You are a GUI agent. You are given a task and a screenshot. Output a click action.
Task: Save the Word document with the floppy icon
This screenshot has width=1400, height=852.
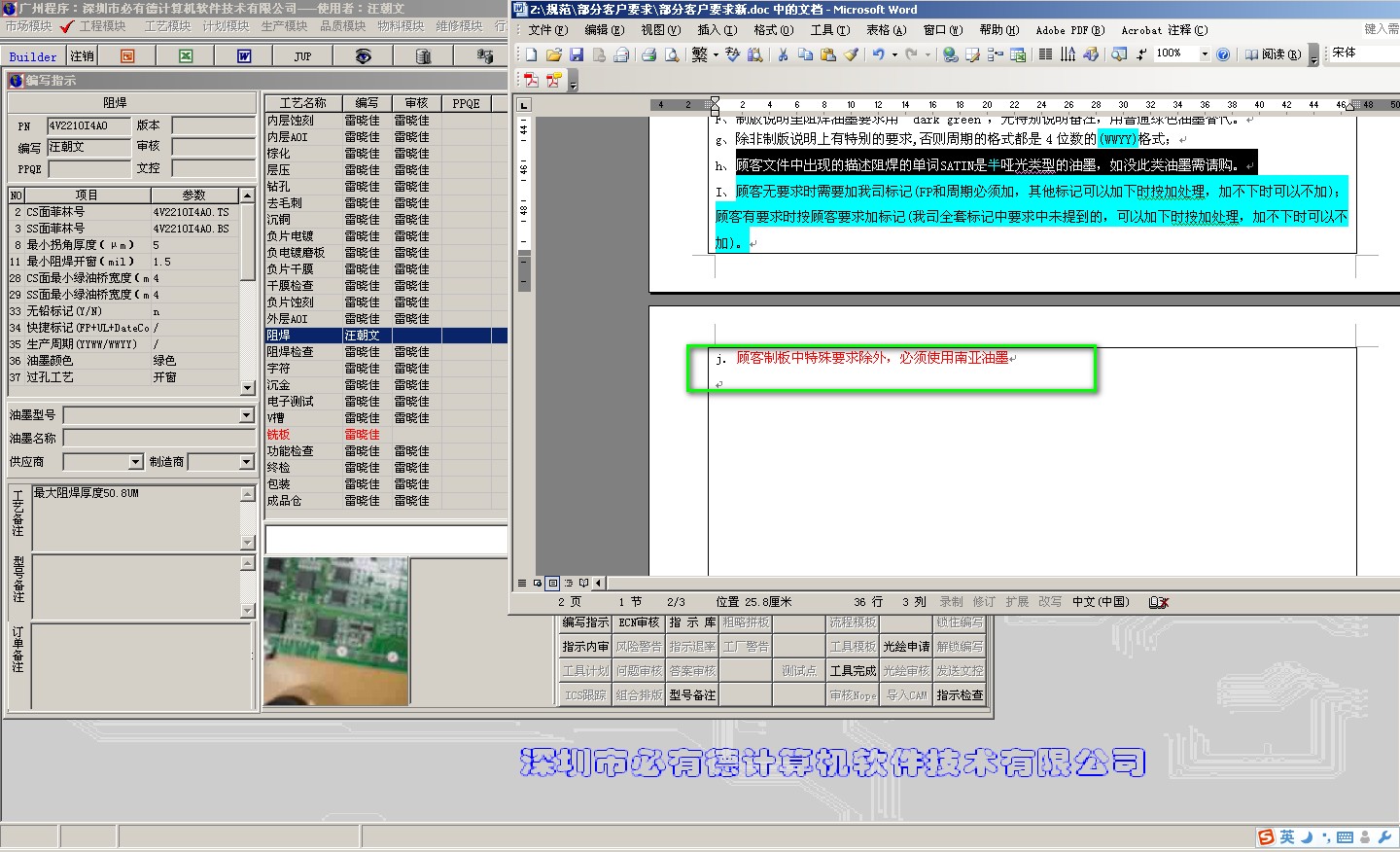point(577,54)
